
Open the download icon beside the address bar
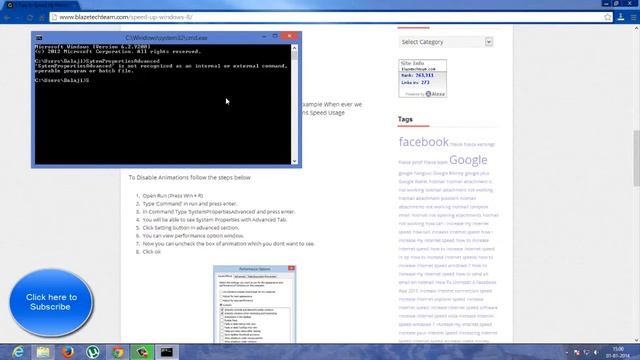click(621, 17)
